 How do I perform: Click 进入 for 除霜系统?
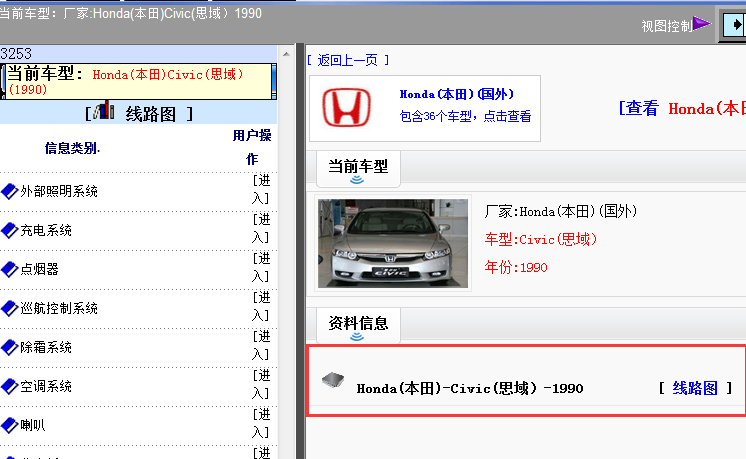(x=261, y=345)
